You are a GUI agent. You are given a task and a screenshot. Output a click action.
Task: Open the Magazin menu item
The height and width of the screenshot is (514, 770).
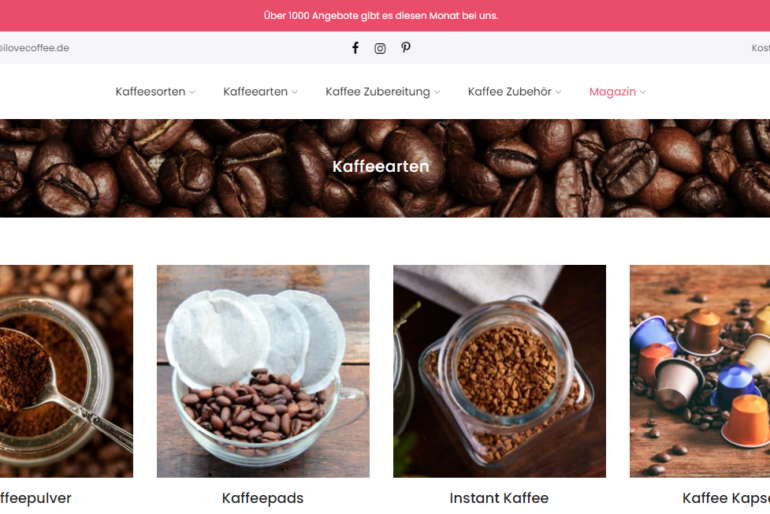pos(612,92)
